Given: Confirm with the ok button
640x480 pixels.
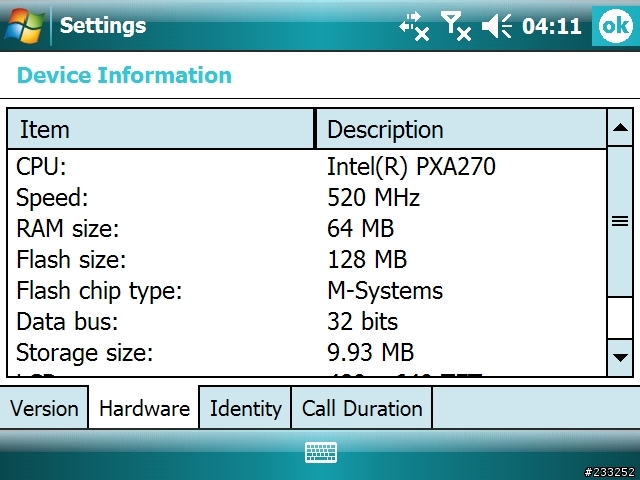Looking at the screenshot, I should (616, 25).
